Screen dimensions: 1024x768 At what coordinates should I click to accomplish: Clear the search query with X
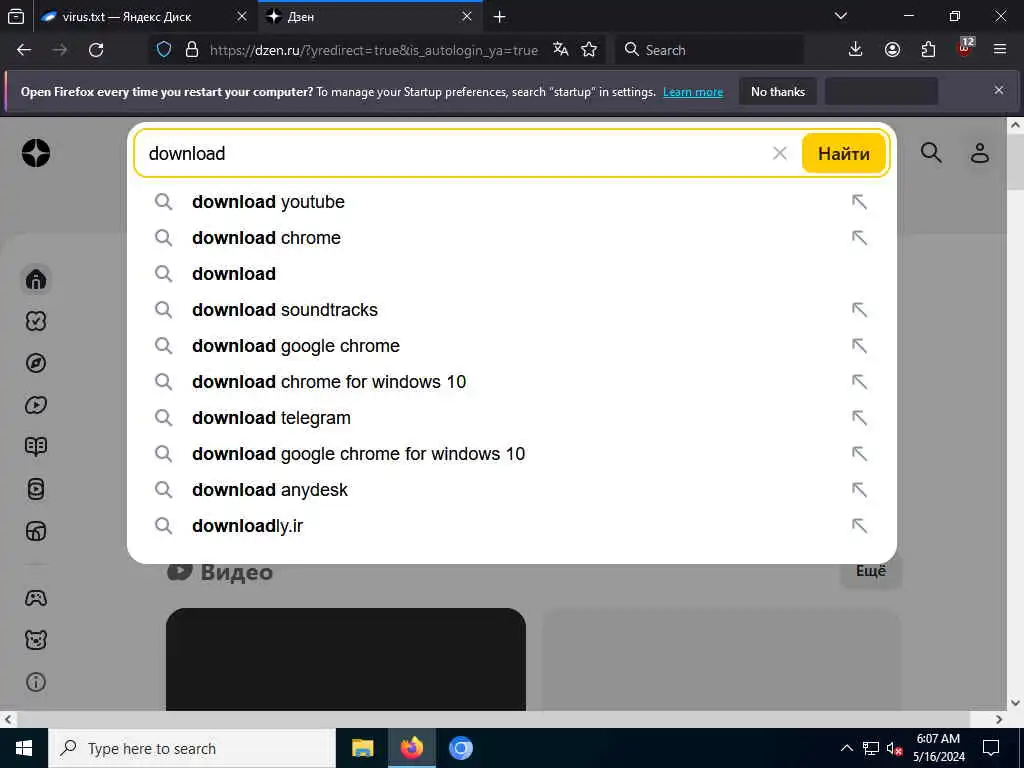pyautogui.click(x=780, y=153)
